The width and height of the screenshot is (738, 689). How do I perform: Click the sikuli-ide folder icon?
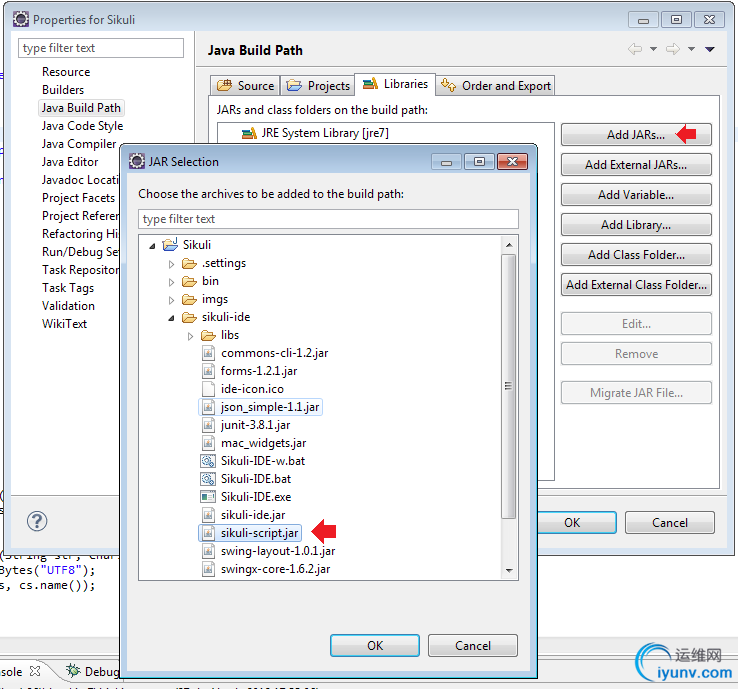[189, 318]
